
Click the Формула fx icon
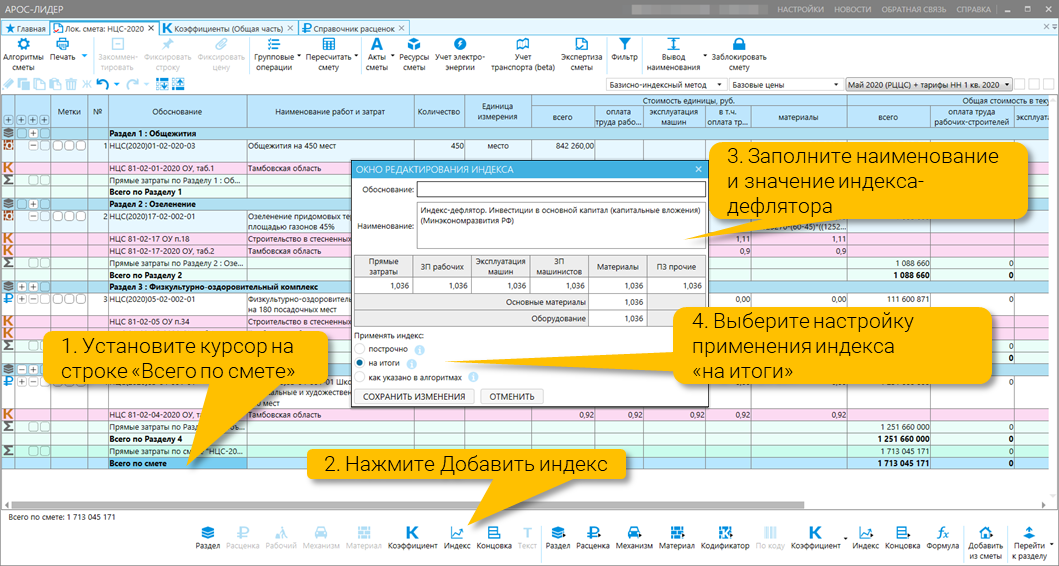point(943,533)
